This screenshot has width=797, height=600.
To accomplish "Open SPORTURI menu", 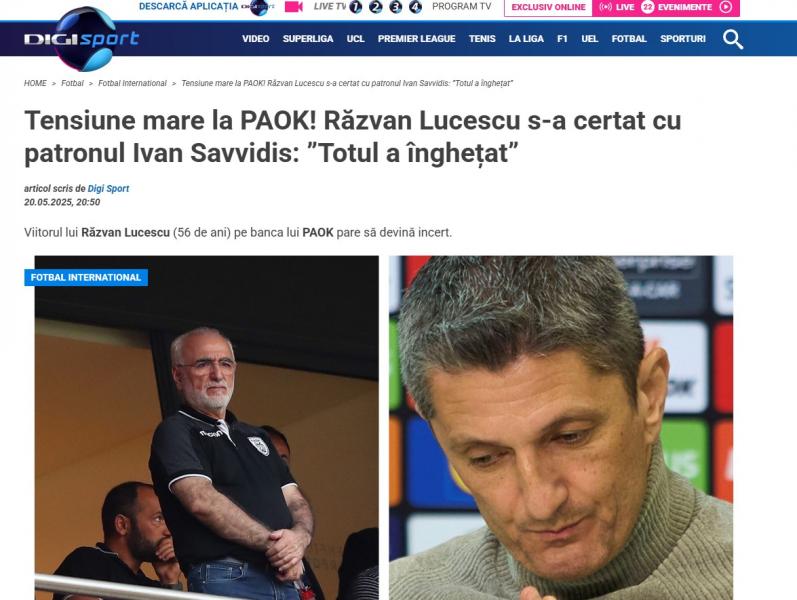I will pyautogui.click(x=683, y=39).
